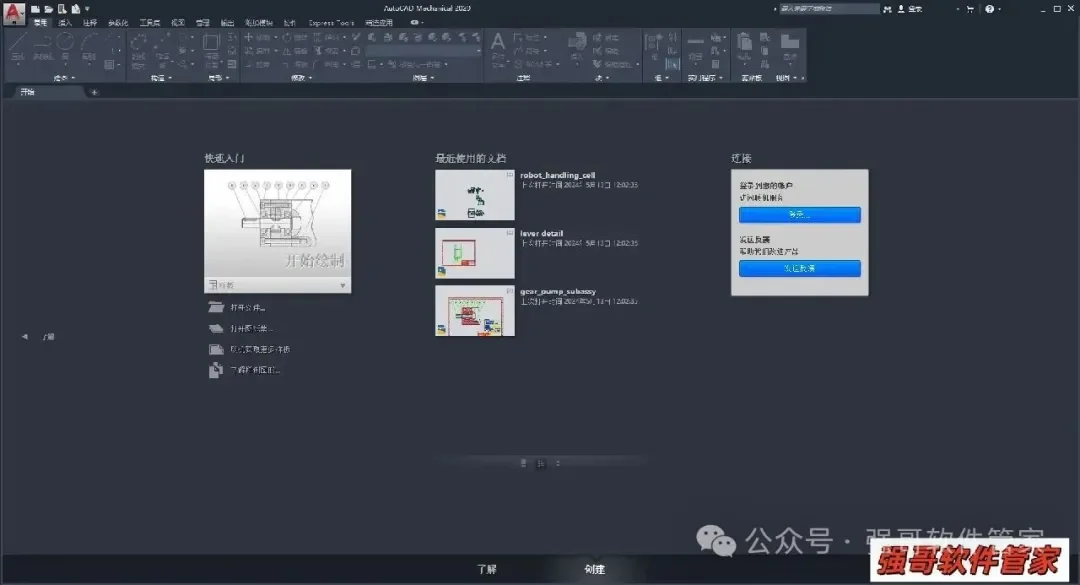Click the plus icon to add a new drawing tab
The height and width of the screenshot is (585, 1080).
coord(94,92)
